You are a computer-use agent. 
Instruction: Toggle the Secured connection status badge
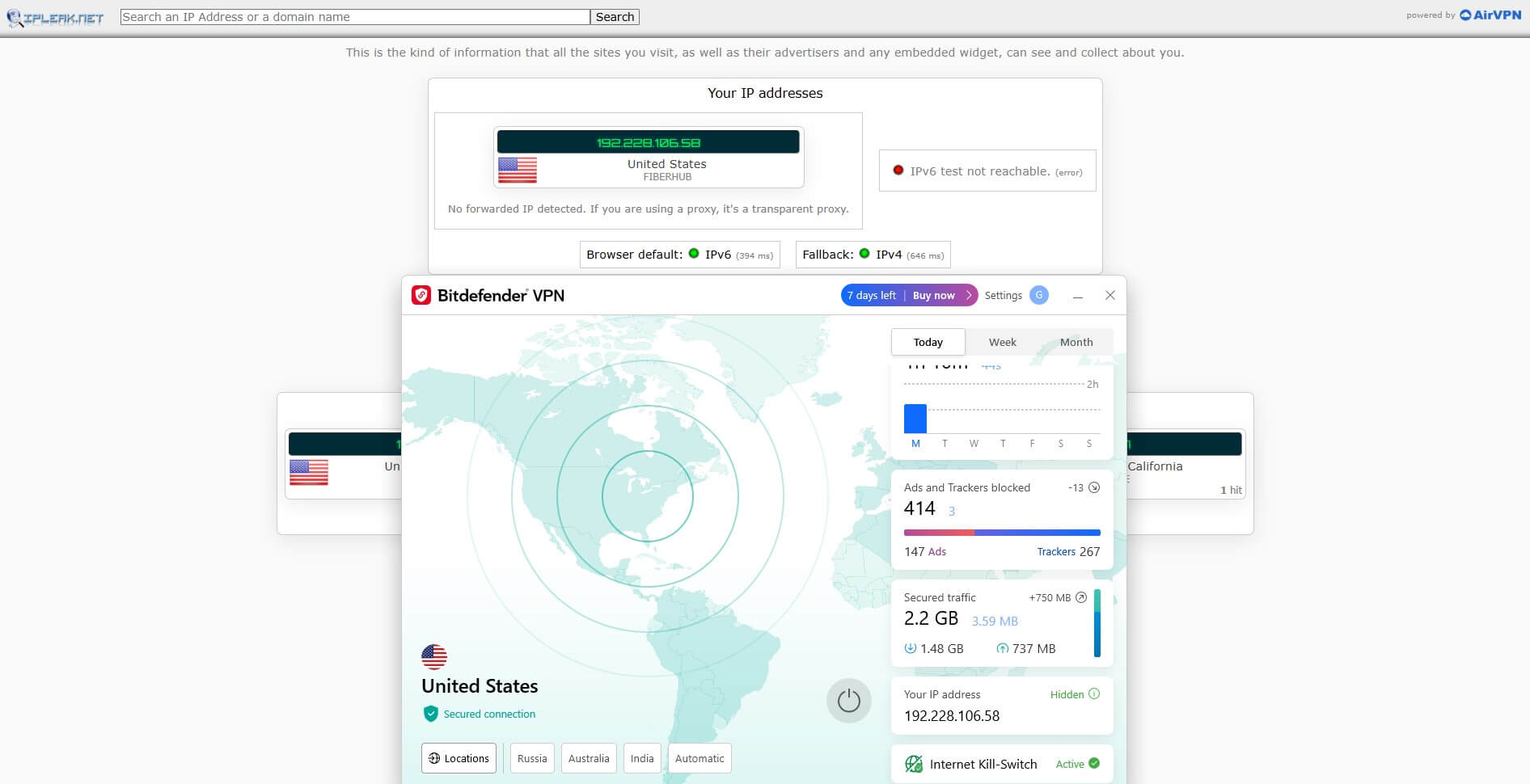pos(429,714)
